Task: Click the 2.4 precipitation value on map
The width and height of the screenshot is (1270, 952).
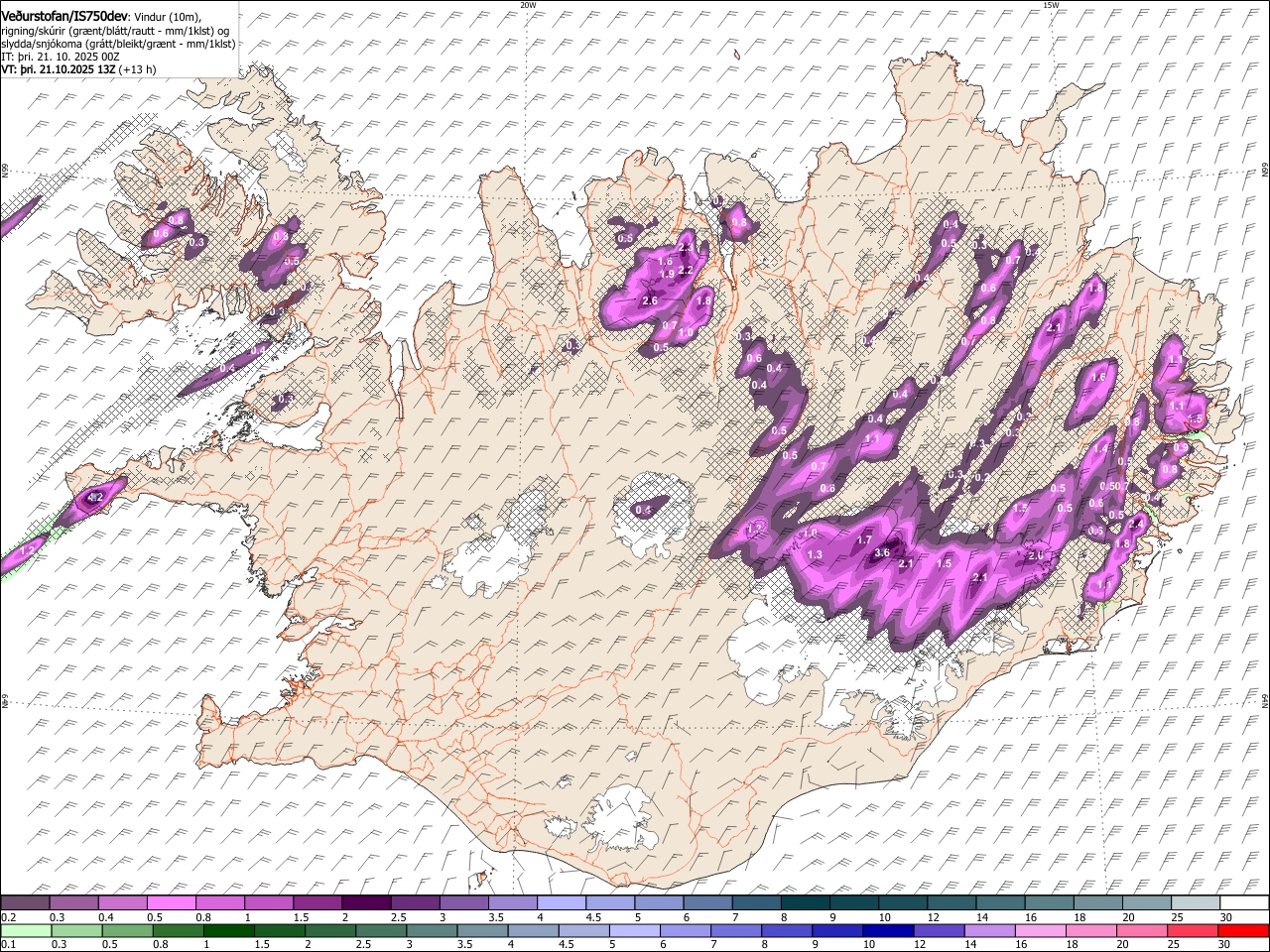Action: pyautogui.click(x=1137, y=523)
